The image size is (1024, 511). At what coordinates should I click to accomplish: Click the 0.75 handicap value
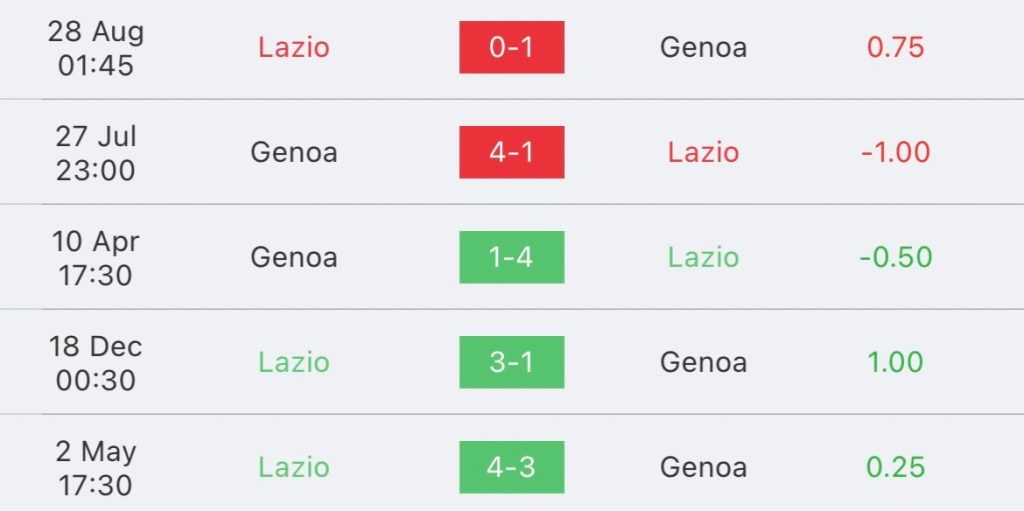coord(895,47)
